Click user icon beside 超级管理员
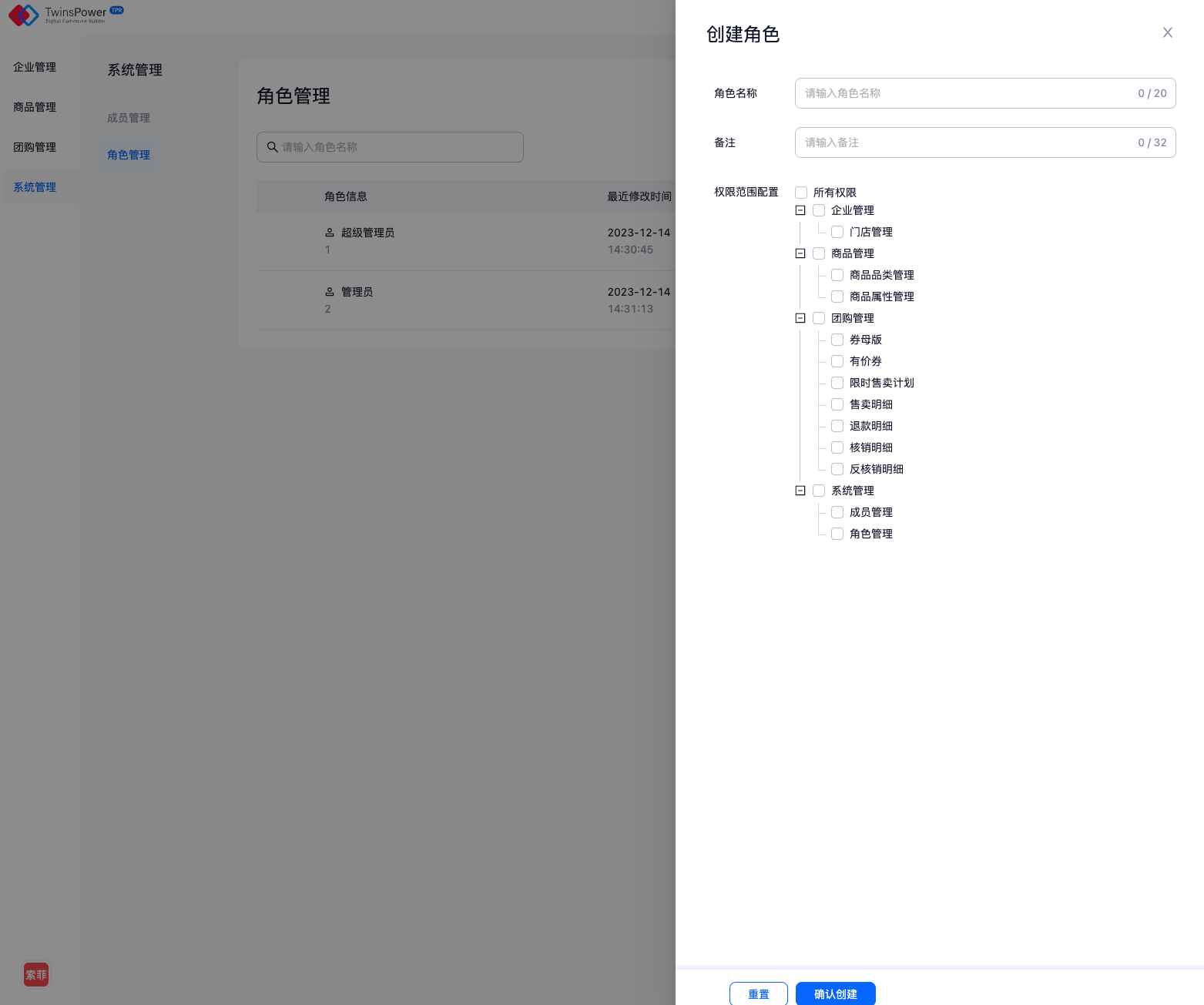Screen dimensions: 1204x1005 [x=330, y=233]
